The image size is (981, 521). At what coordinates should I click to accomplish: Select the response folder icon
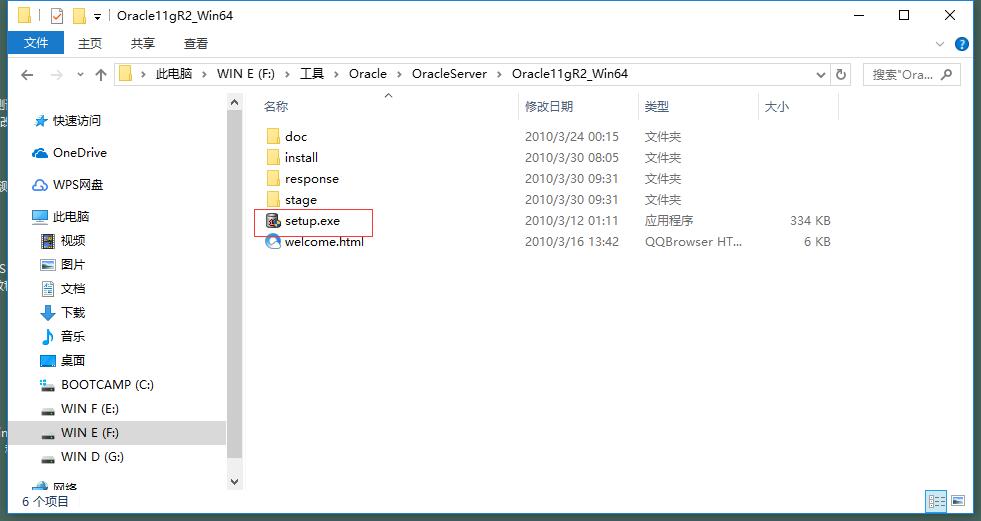point(273,179)
